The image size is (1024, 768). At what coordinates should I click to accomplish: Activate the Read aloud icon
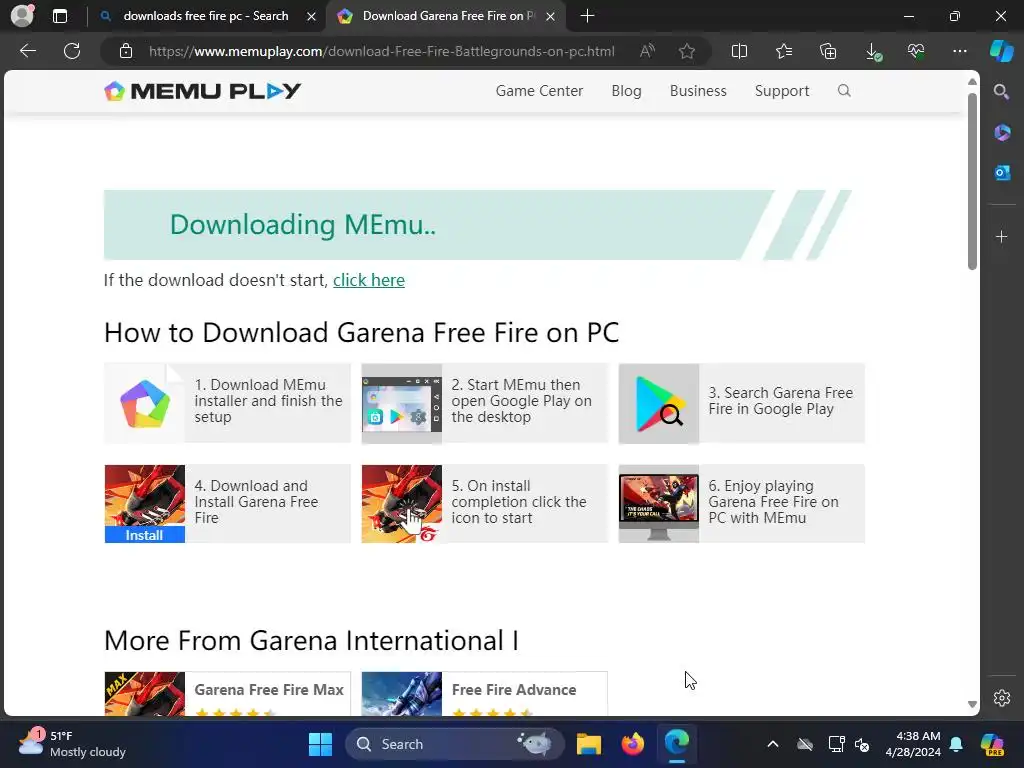(647, 51)
